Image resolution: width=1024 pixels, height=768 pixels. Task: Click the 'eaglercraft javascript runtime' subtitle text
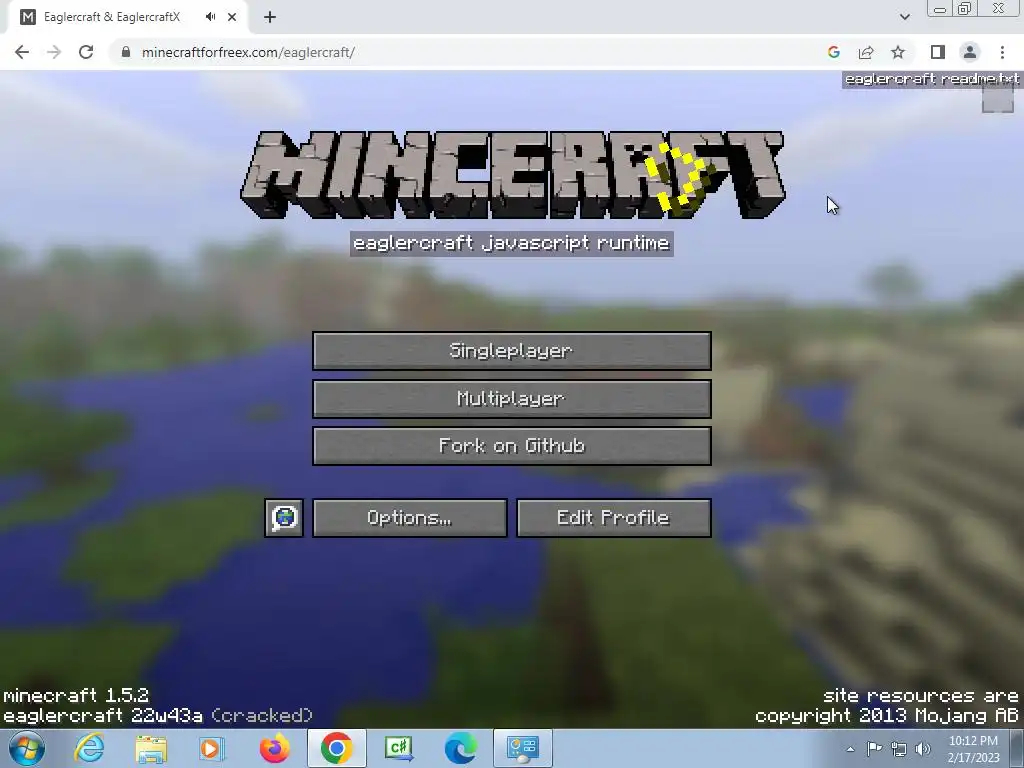tap(511, 244)
